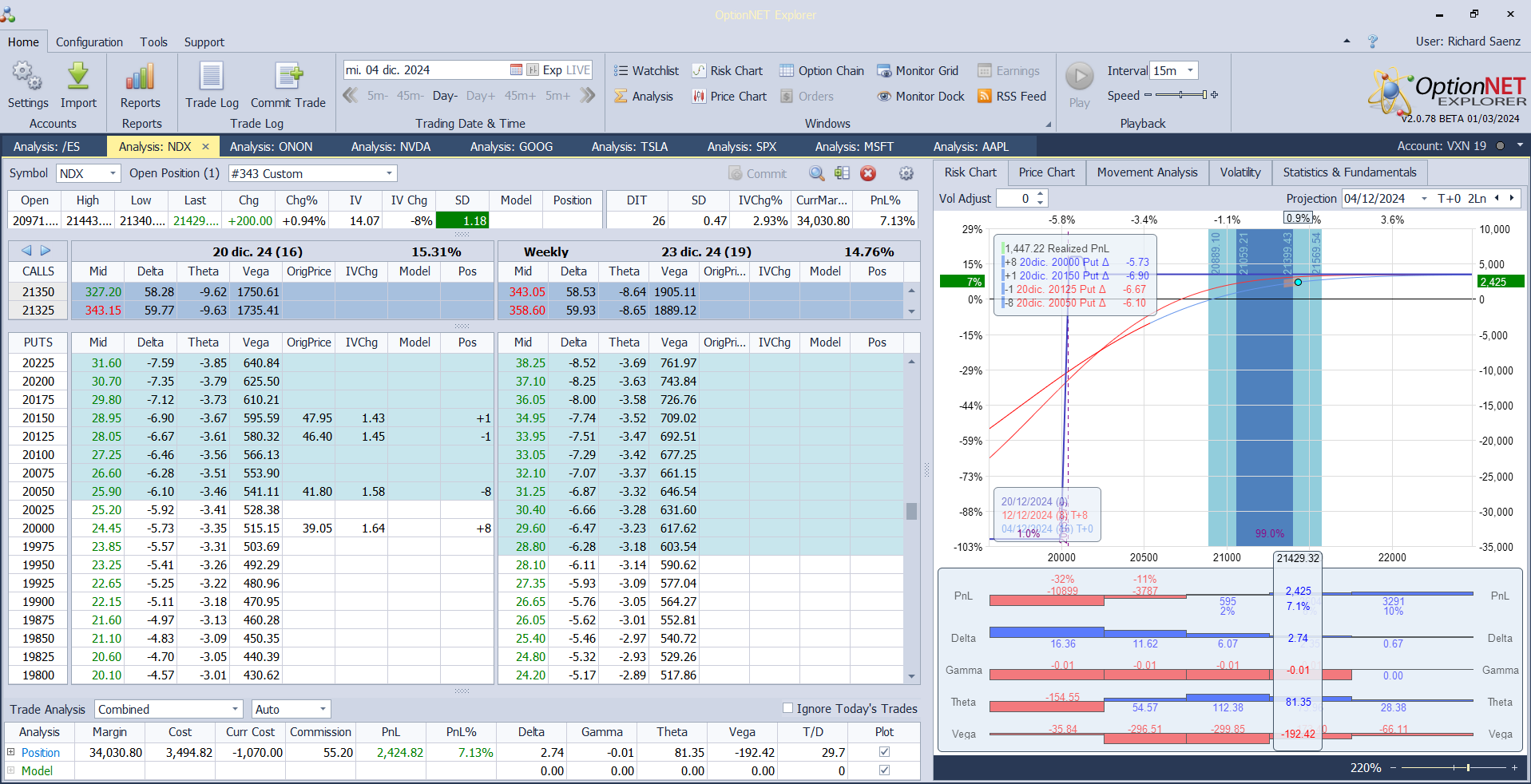Viewport: 1531px width, 784px height.
Task: Open position settings gear icon
Action: coord(906,173)
